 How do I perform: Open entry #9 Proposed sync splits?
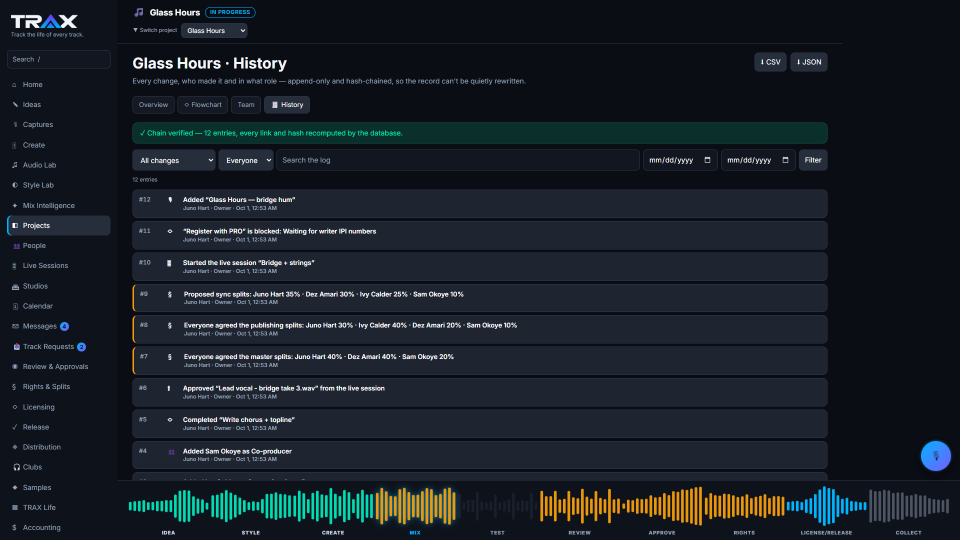tap(479, 298)
